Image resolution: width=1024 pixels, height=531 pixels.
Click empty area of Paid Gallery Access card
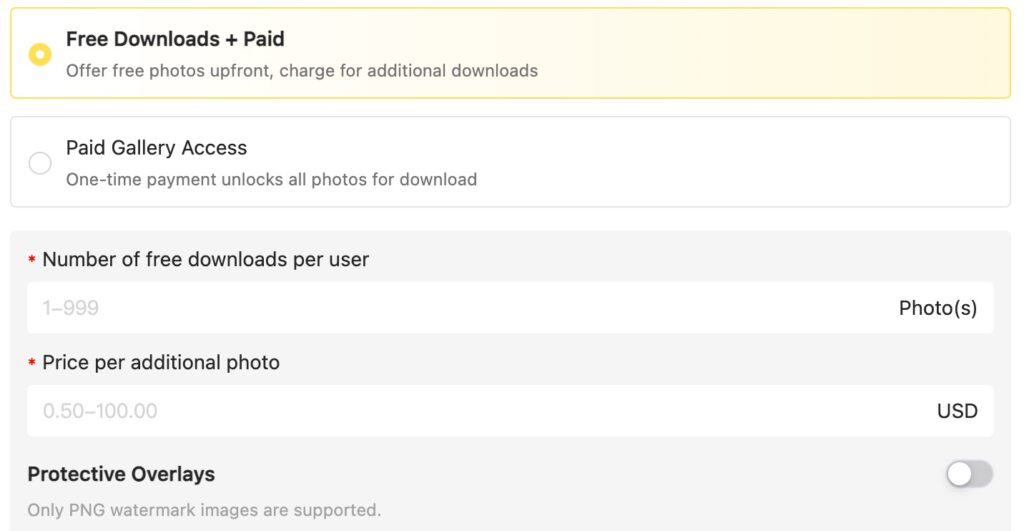point(750,162)
